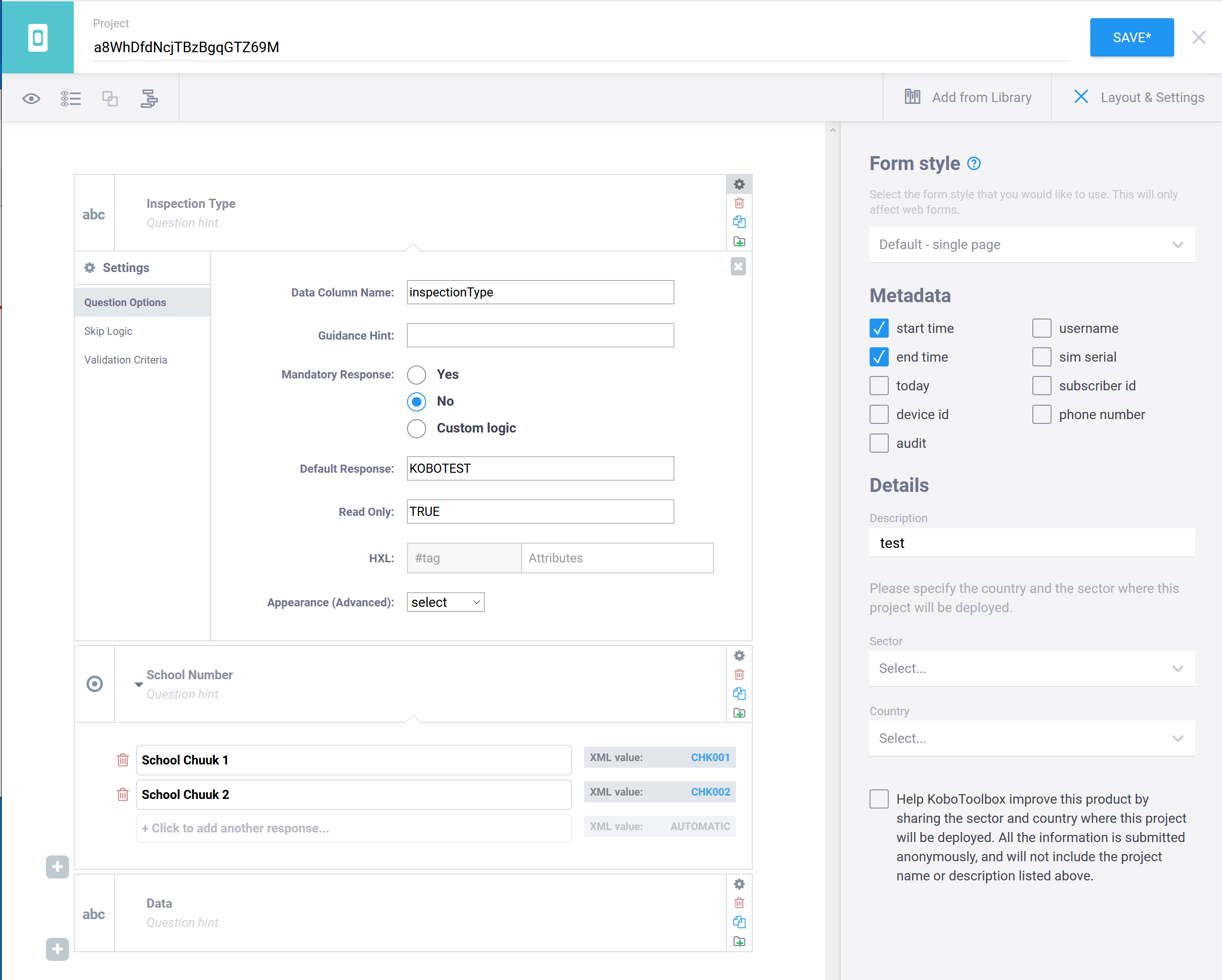This screenshot has width=1222, height=980.
Task: Expand the Sector select dropdown
Action: (1031, 668)
